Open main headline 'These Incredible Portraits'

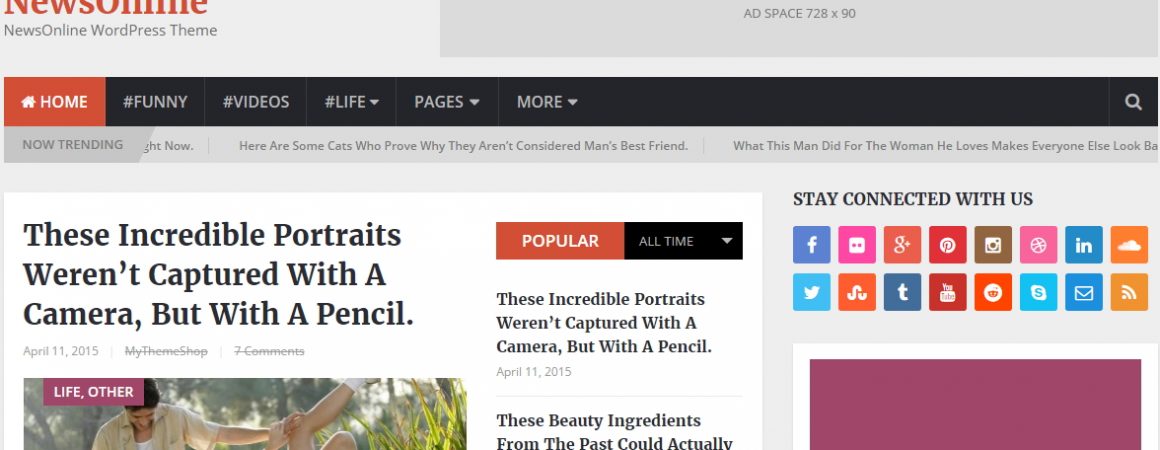218,275
